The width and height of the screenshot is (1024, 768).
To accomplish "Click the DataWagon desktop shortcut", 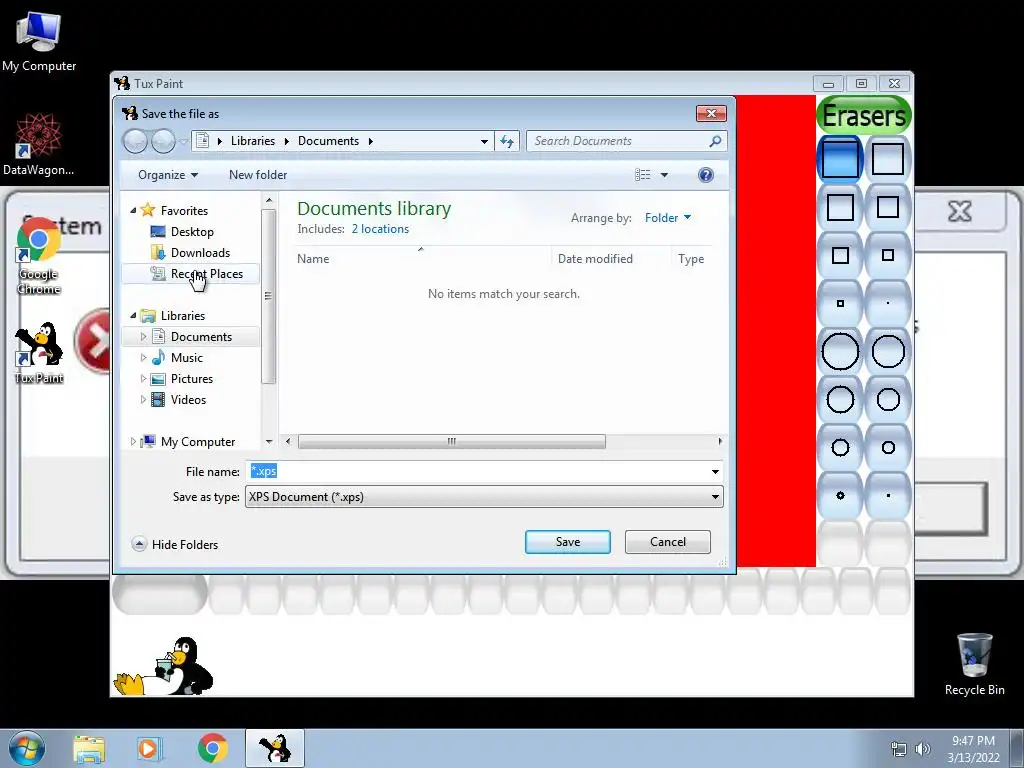I will 39,144.
